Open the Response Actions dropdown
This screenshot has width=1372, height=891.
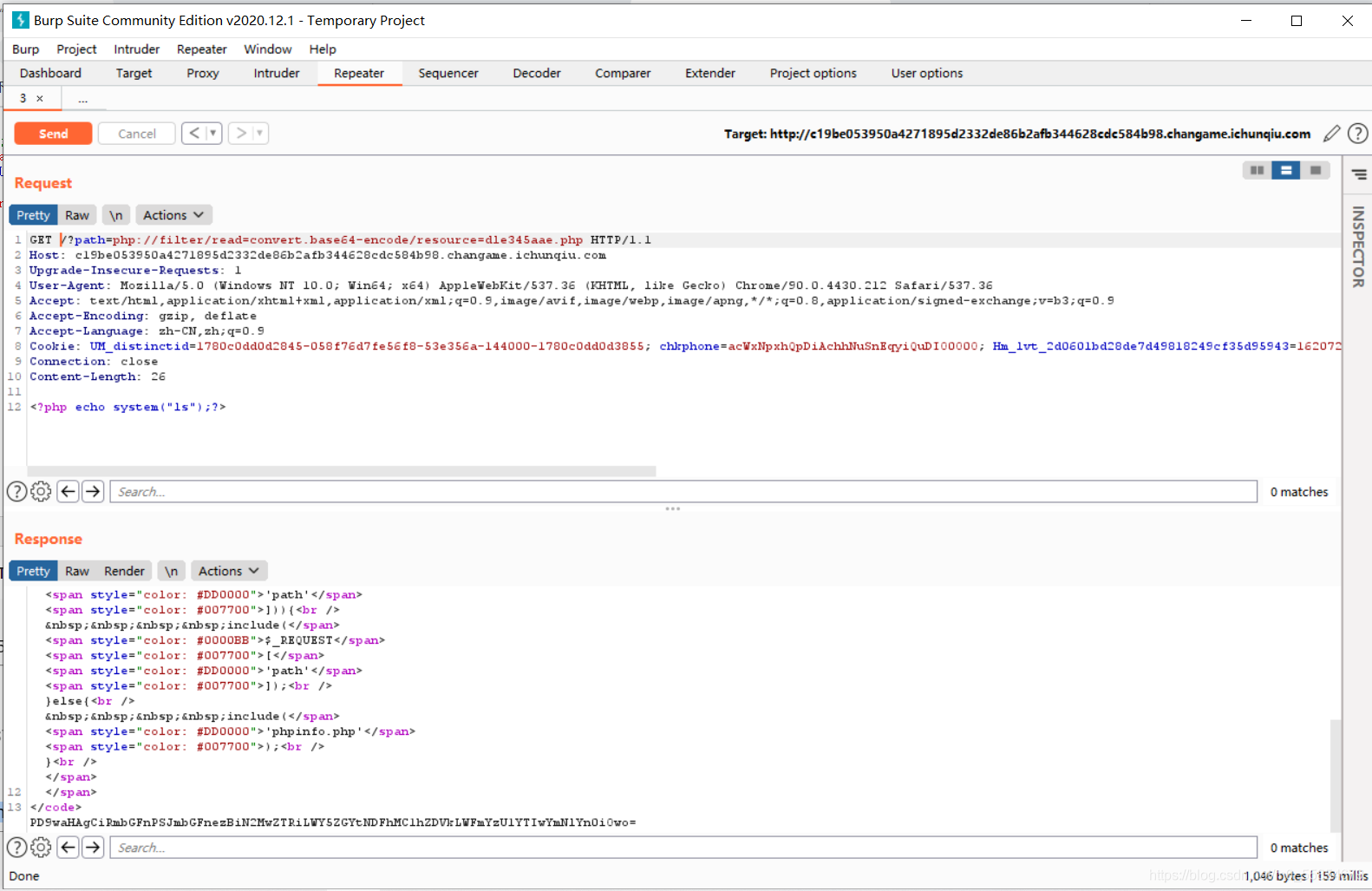[x=229, y=571]
